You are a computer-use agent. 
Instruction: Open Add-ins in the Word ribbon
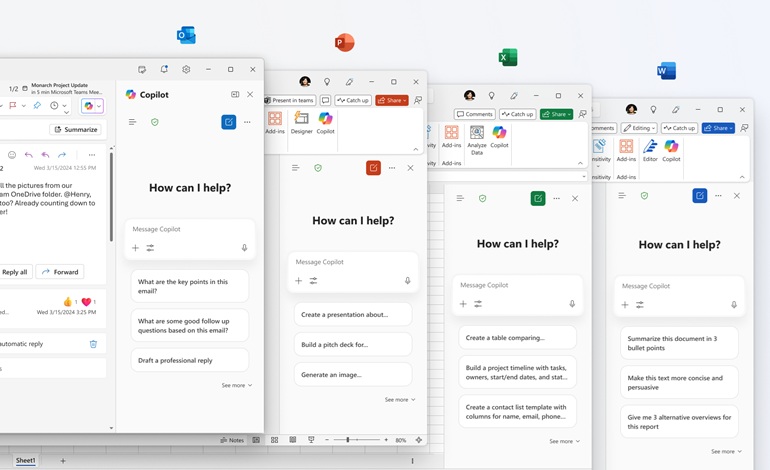pyautogui.click(x=626, y=150)
